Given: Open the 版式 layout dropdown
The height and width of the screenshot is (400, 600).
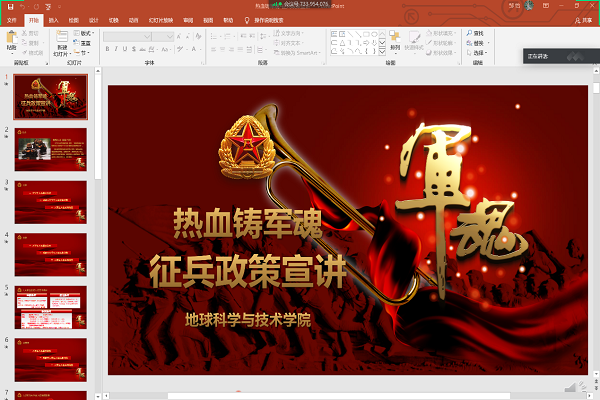Looking at the screenshot, I should 86,33.
